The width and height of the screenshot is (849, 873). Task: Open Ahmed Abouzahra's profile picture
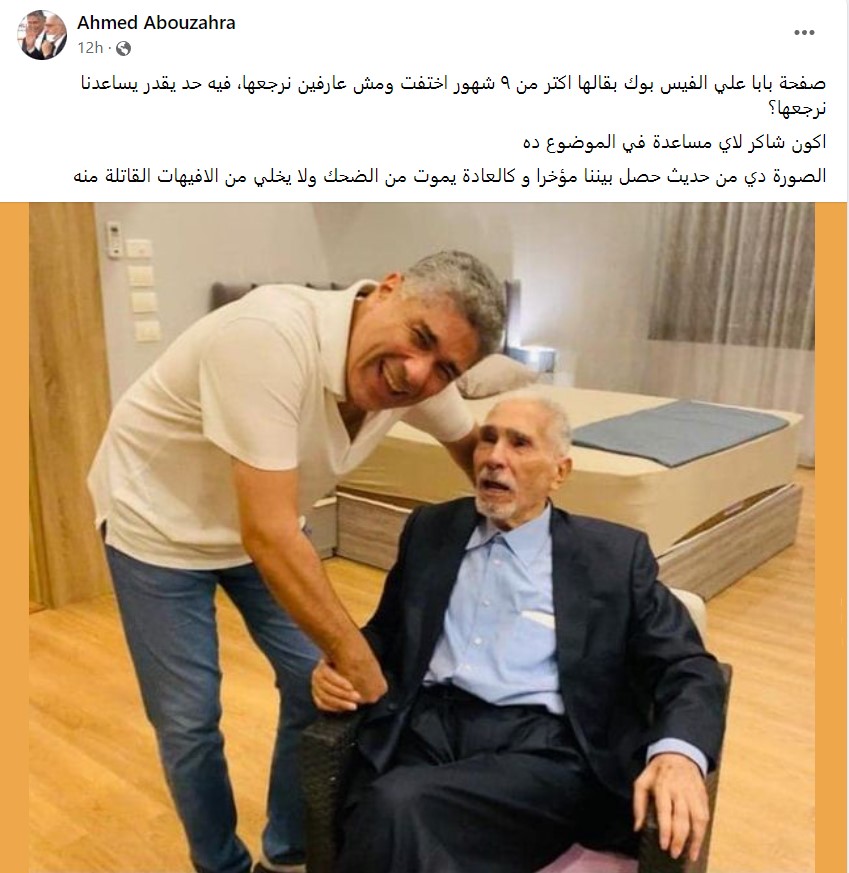tap(42, 35)
